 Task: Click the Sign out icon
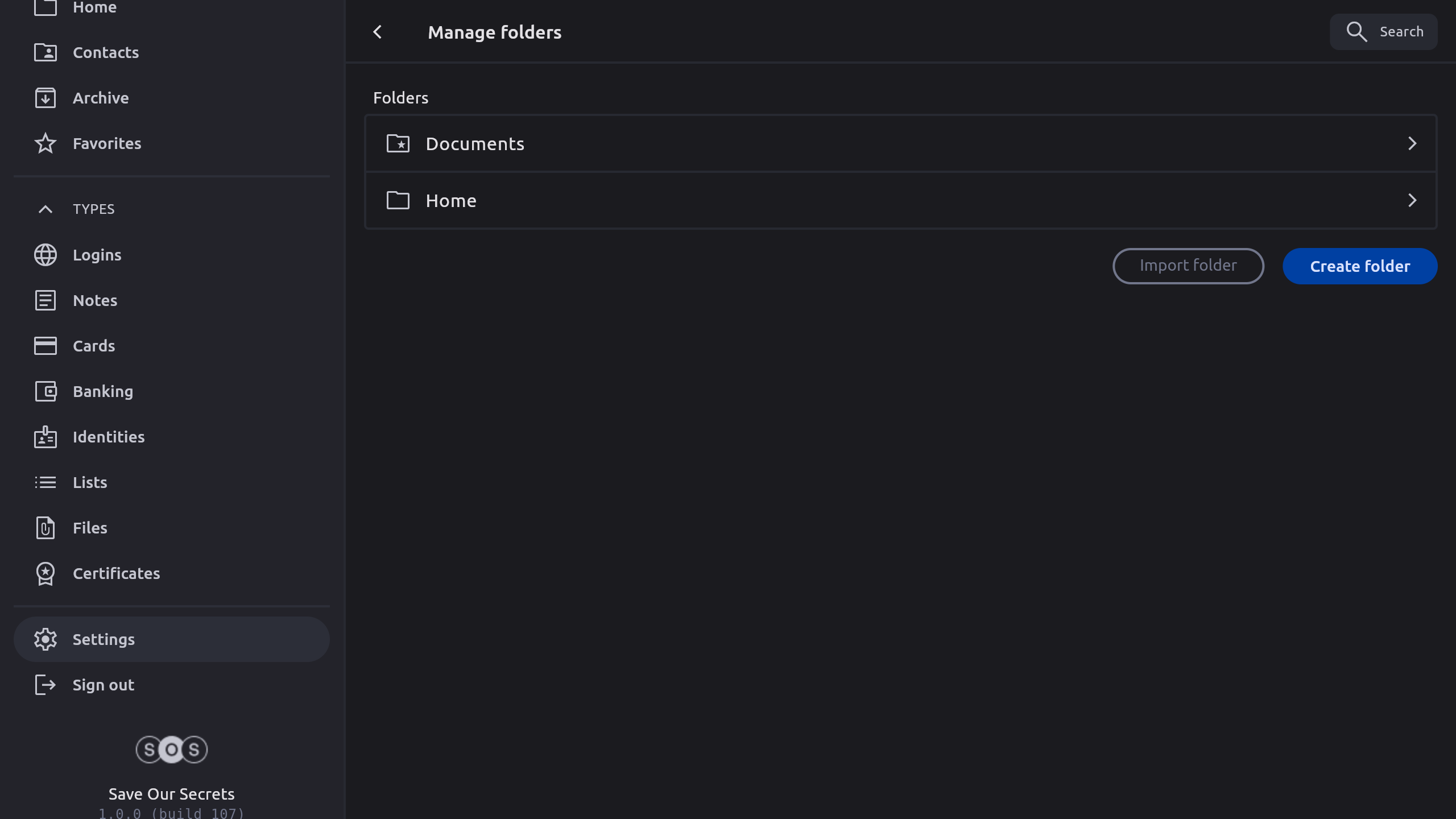(x=45, y=685)
